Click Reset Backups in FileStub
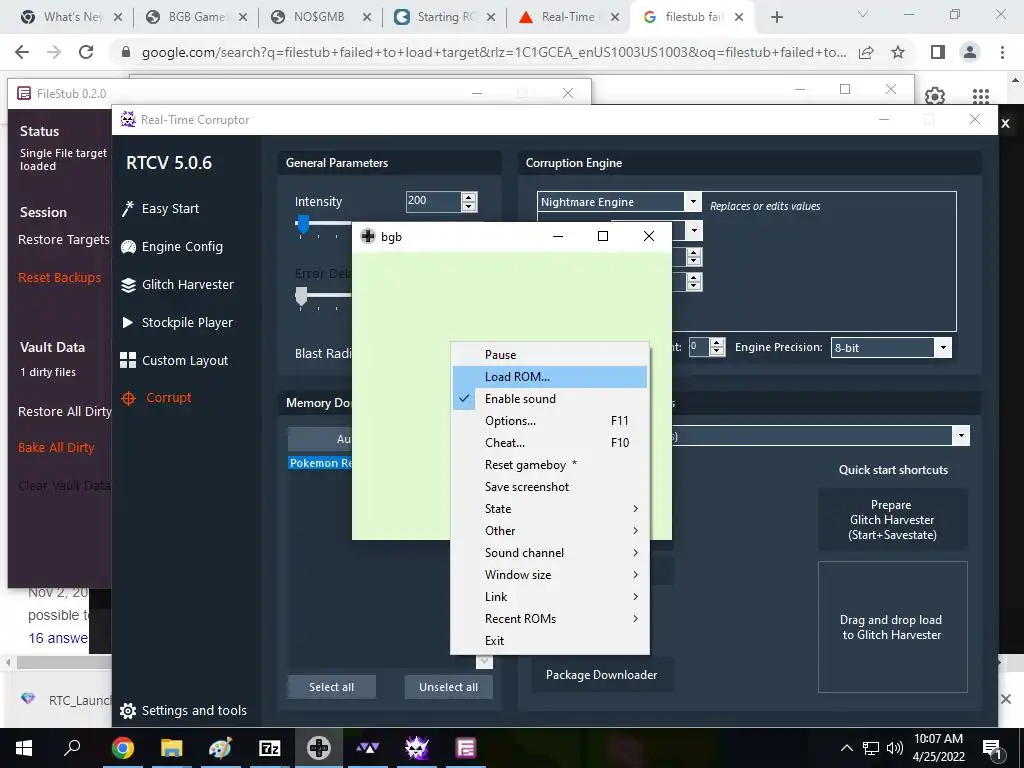The height and width of the screenshot is (768, 1024). click(59, 278)
